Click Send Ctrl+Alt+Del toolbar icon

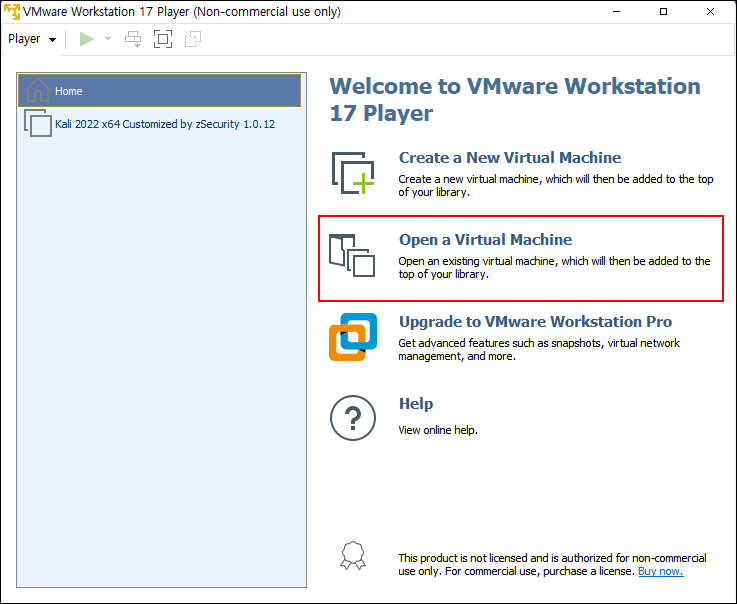[x=133, y=39]
